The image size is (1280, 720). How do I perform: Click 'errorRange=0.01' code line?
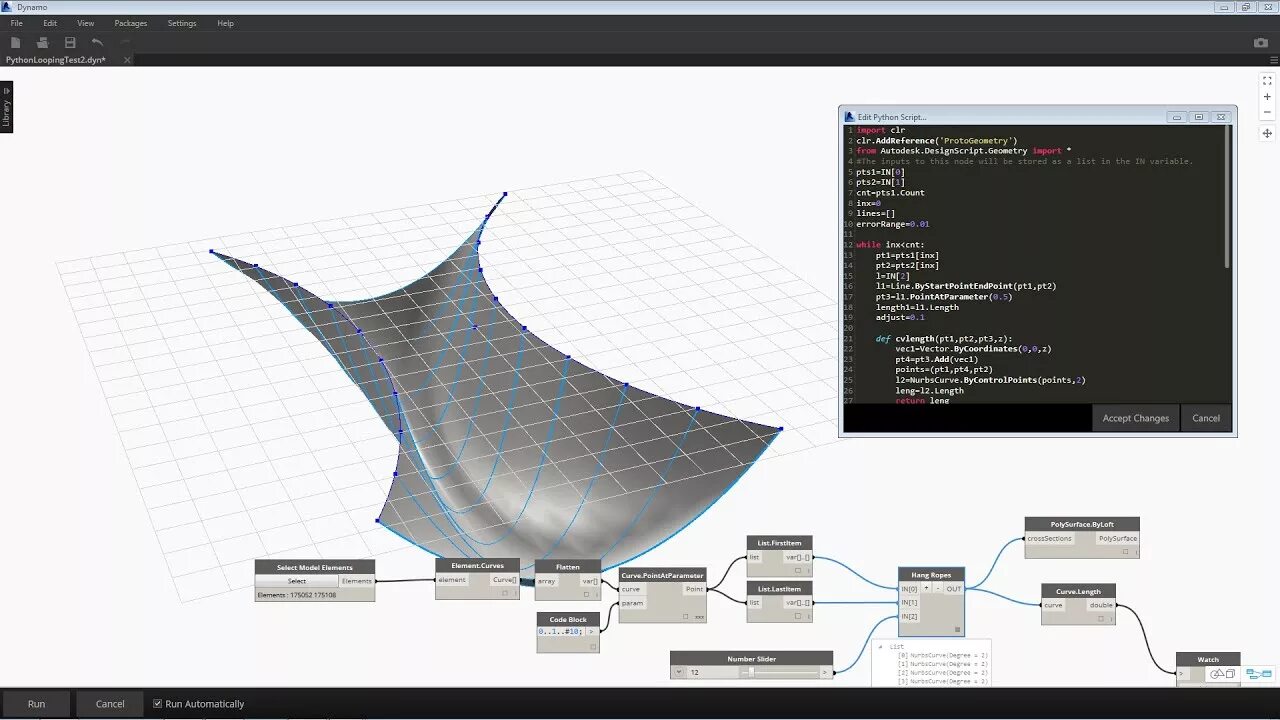(x=893, y=224)
